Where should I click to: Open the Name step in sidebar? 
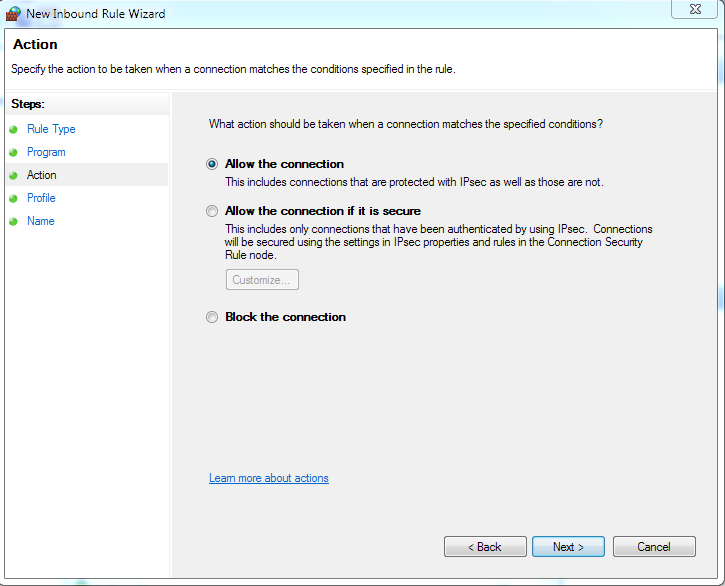(x=41, y=221)
